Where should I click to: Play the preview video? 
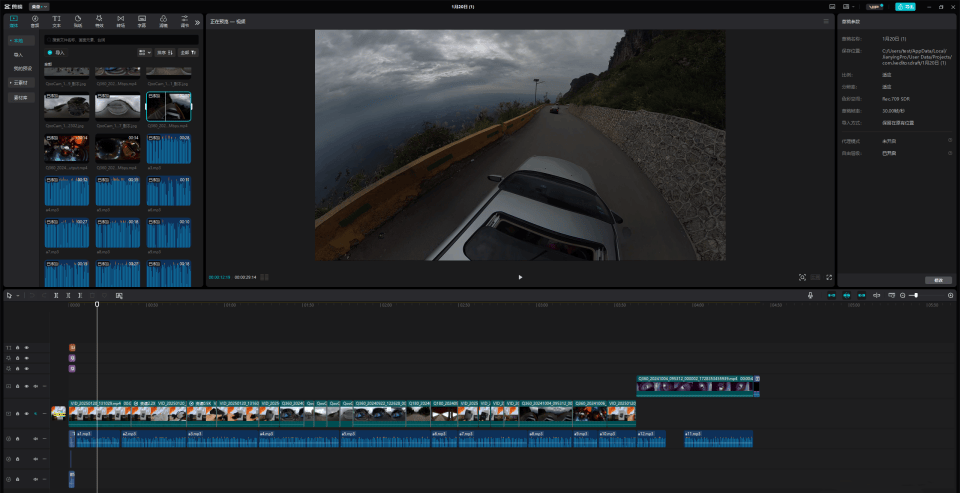pyautogui.click(x=520, y=277)
